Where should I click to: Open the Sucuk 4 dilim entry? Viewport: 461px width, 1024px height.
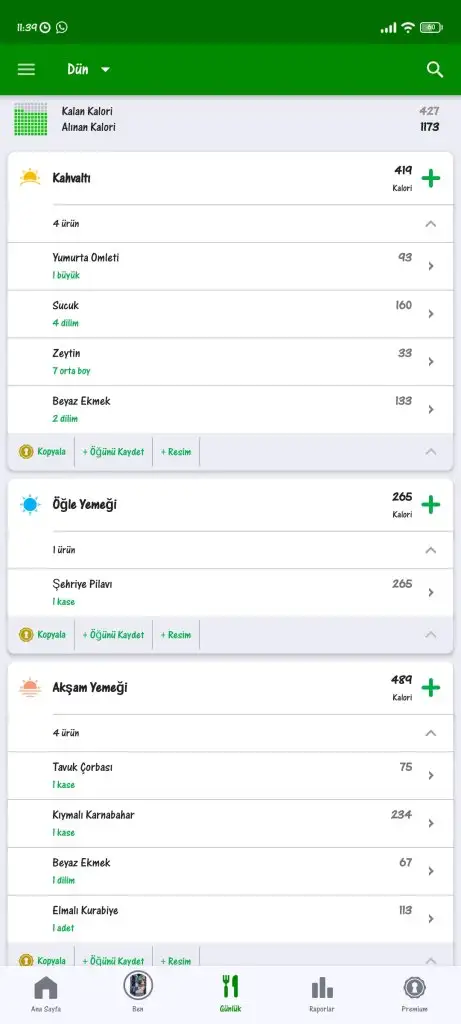point(230,314)
